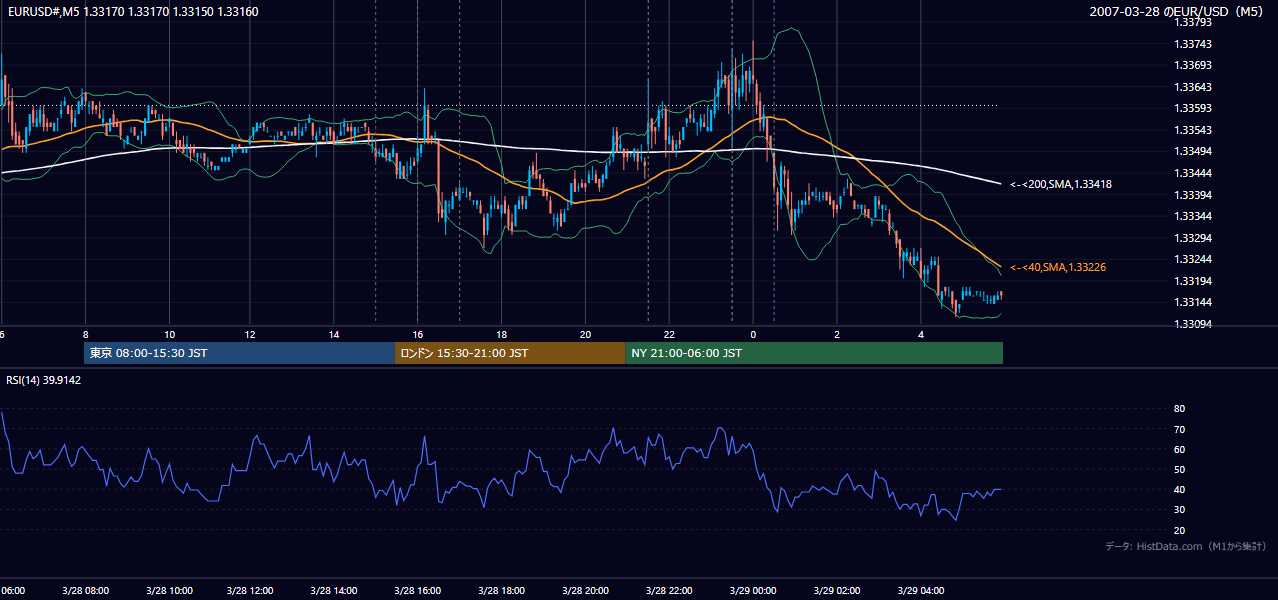Click the RSI scale value 60
Viewport: 1278px width, 600px height.
point(1179,449)
